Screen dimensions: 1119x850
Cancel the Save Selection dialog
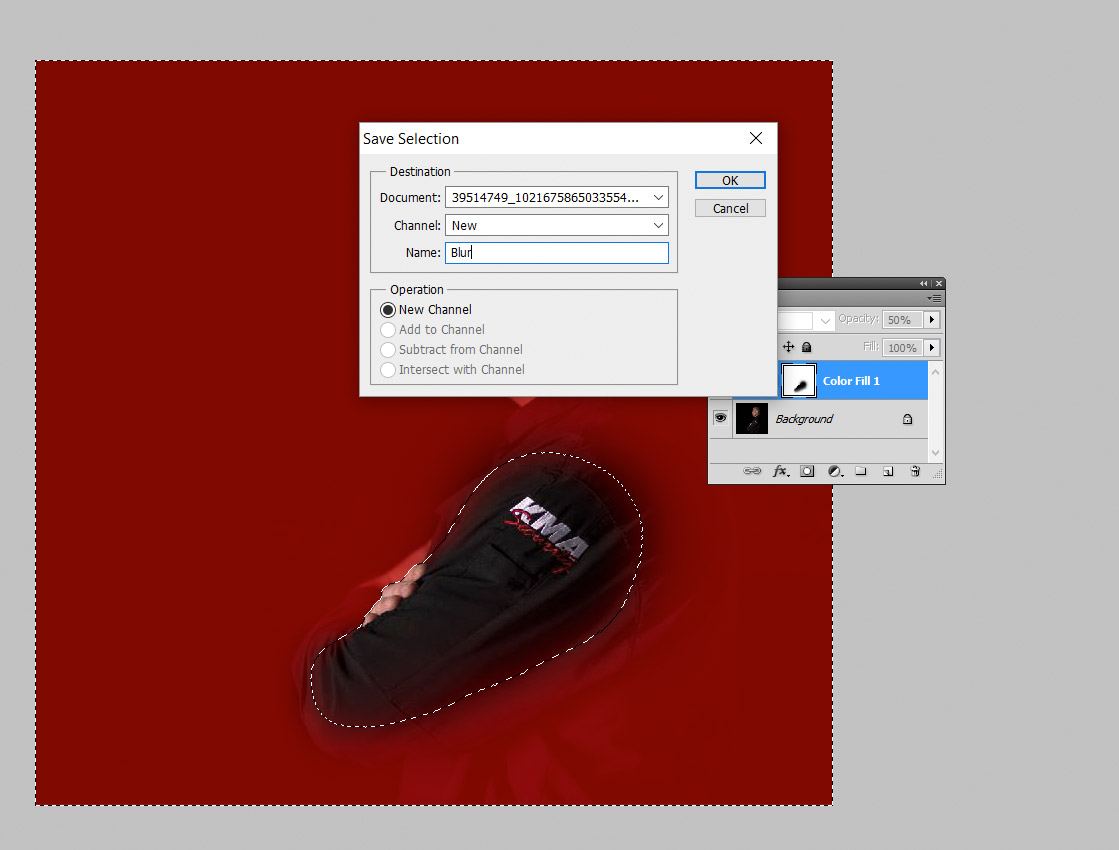(x=730, y=209)
